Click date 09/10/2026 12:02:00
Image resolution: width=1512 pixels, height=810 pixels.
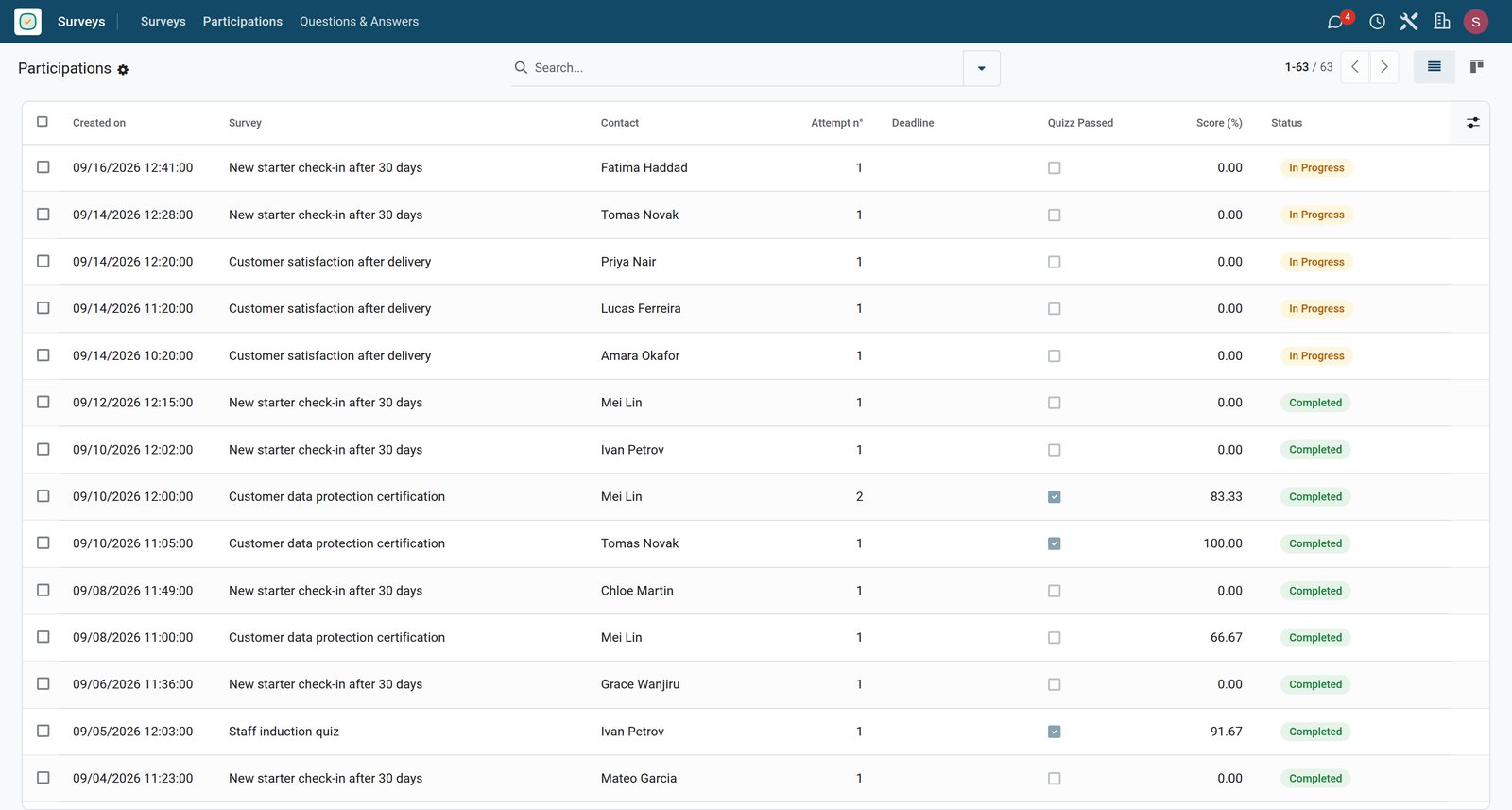[x=132, y=450]
